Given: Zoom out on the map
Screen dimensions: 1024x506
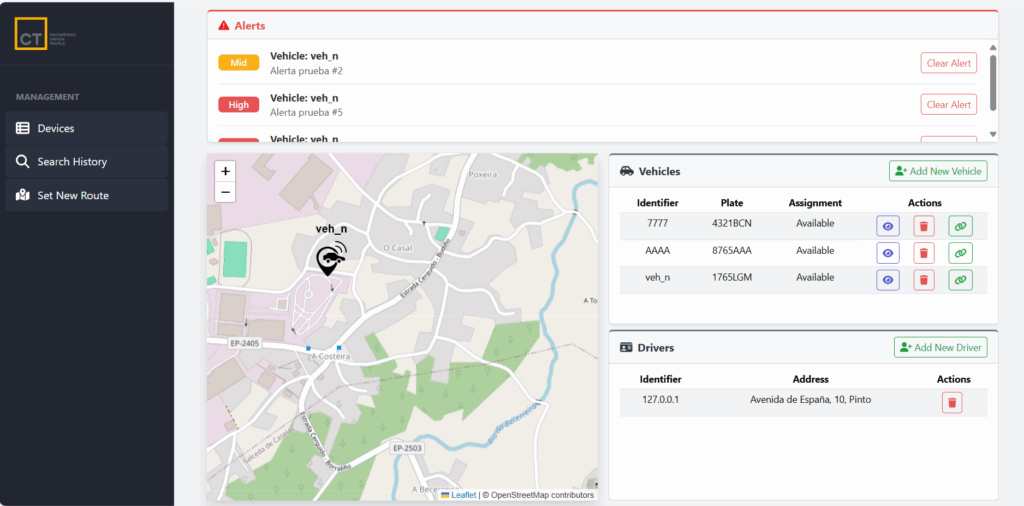Looking at the screenshot, I should [x=226, y=192].
